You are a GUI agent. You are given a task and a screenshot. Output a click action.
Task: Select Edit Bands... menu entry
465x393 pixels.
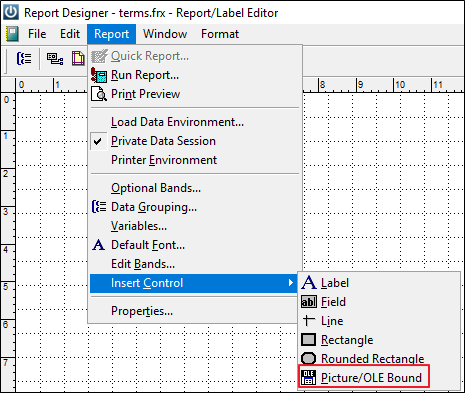coord(195,264)
